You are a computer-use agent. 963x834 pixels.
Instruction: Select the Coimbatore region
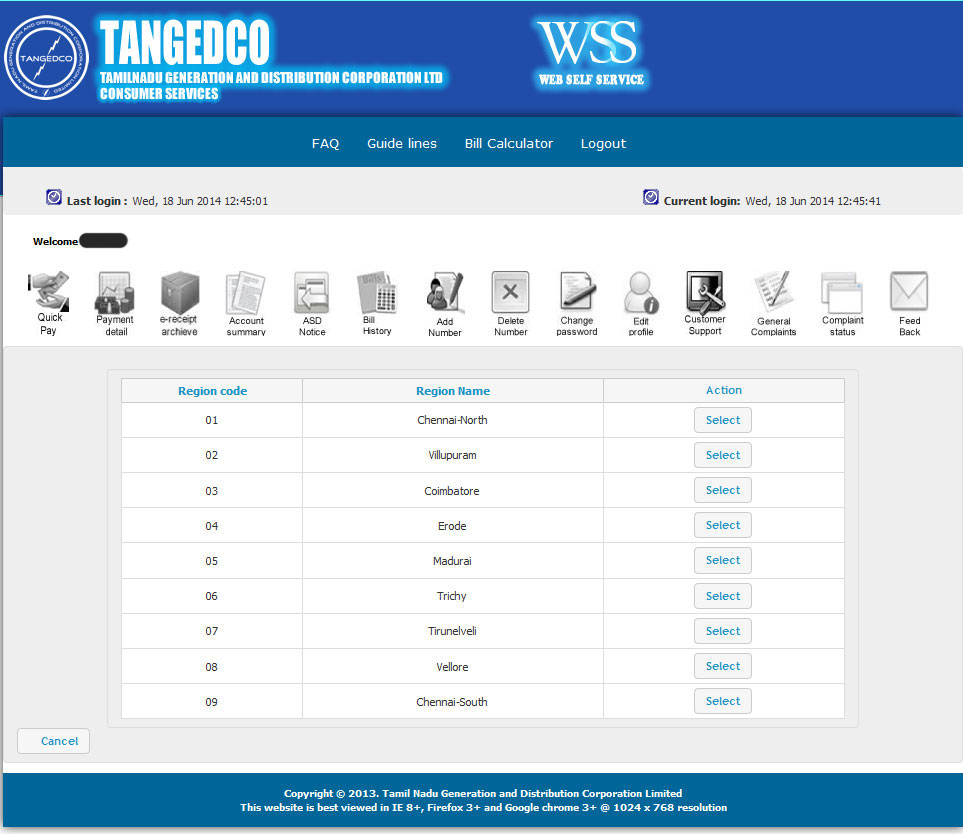click(x=723, y=490)
